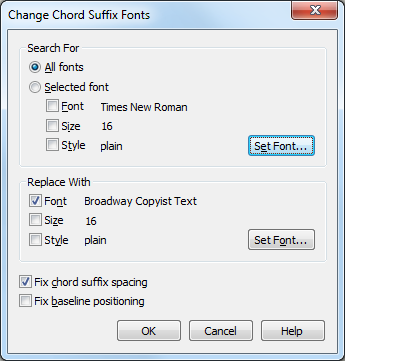Open Set Font in Search For section
This screenshot has height=361, width=393.
pyautogui.click(x=281, y=146)
